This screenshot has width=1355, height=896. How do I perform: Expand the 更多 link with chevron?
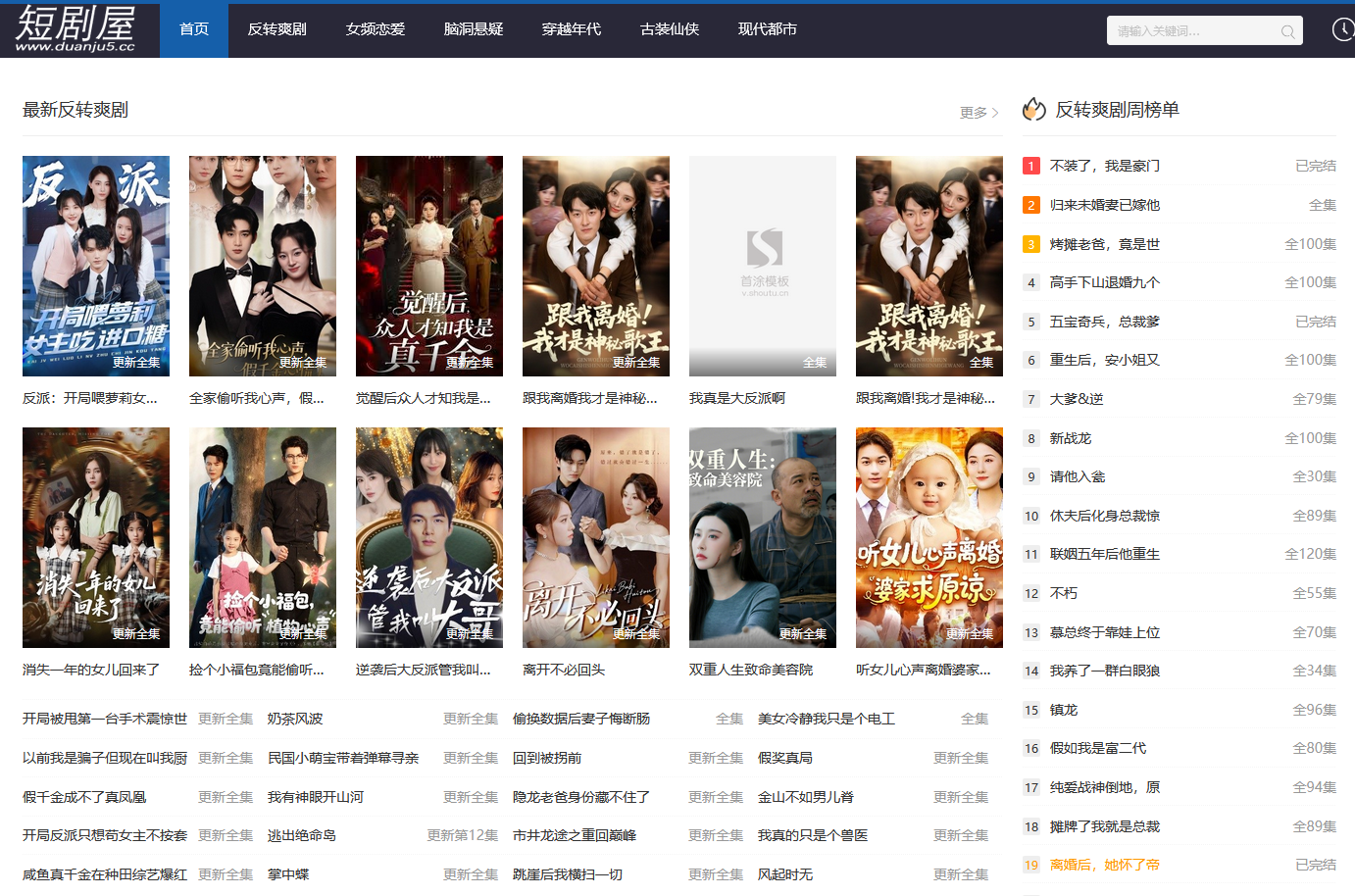(979, 113)
